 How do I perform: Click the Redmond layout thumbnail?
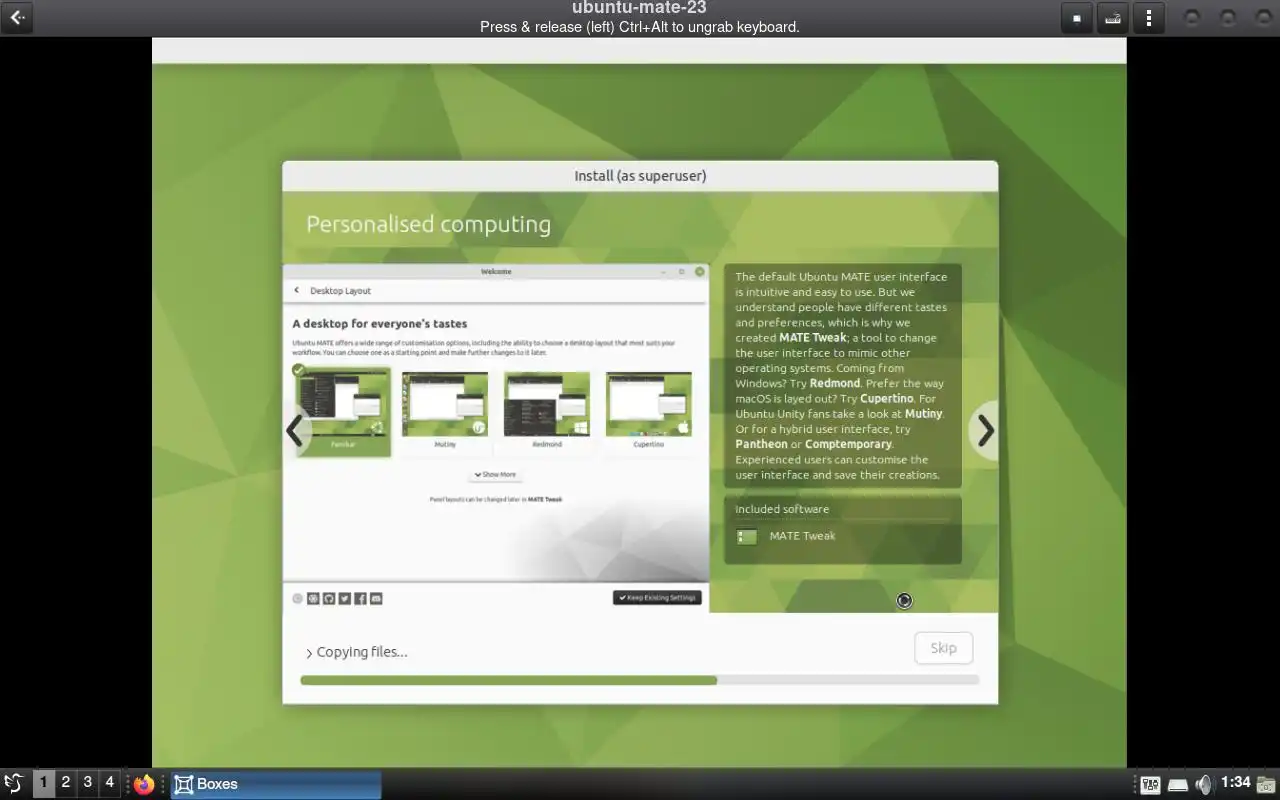click(547, 404)
